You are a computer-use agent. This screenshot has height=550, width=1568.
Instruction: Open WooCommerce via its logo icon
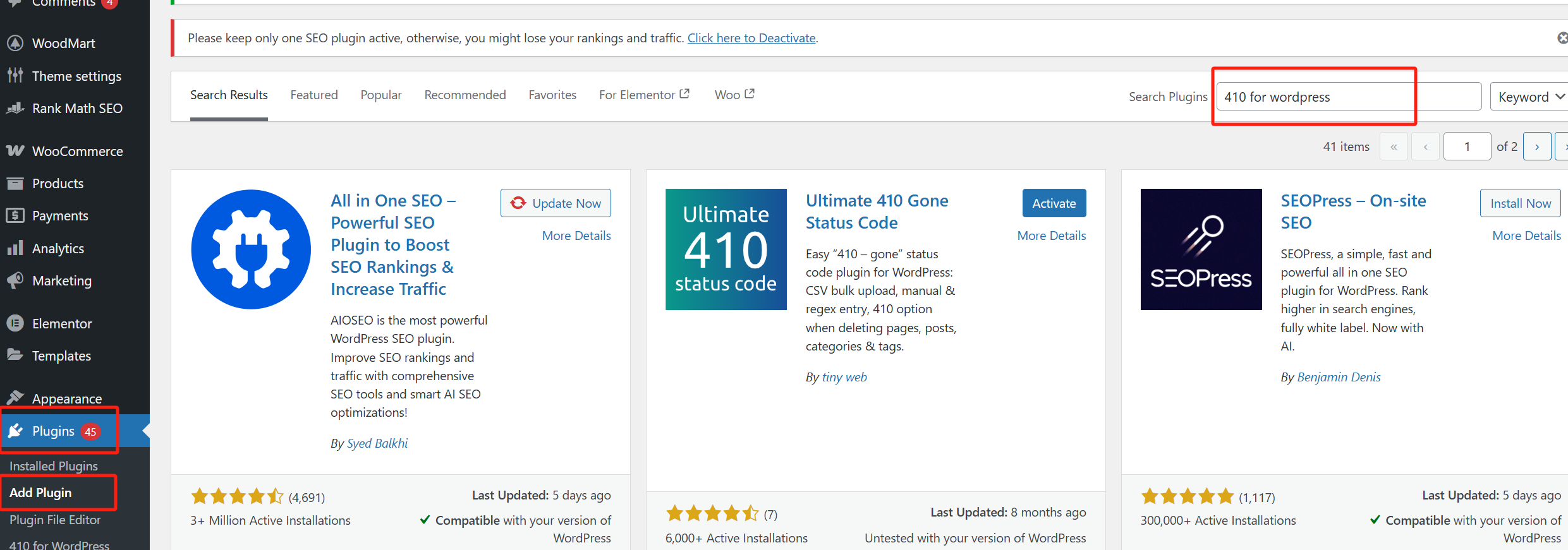coord(15,151)
